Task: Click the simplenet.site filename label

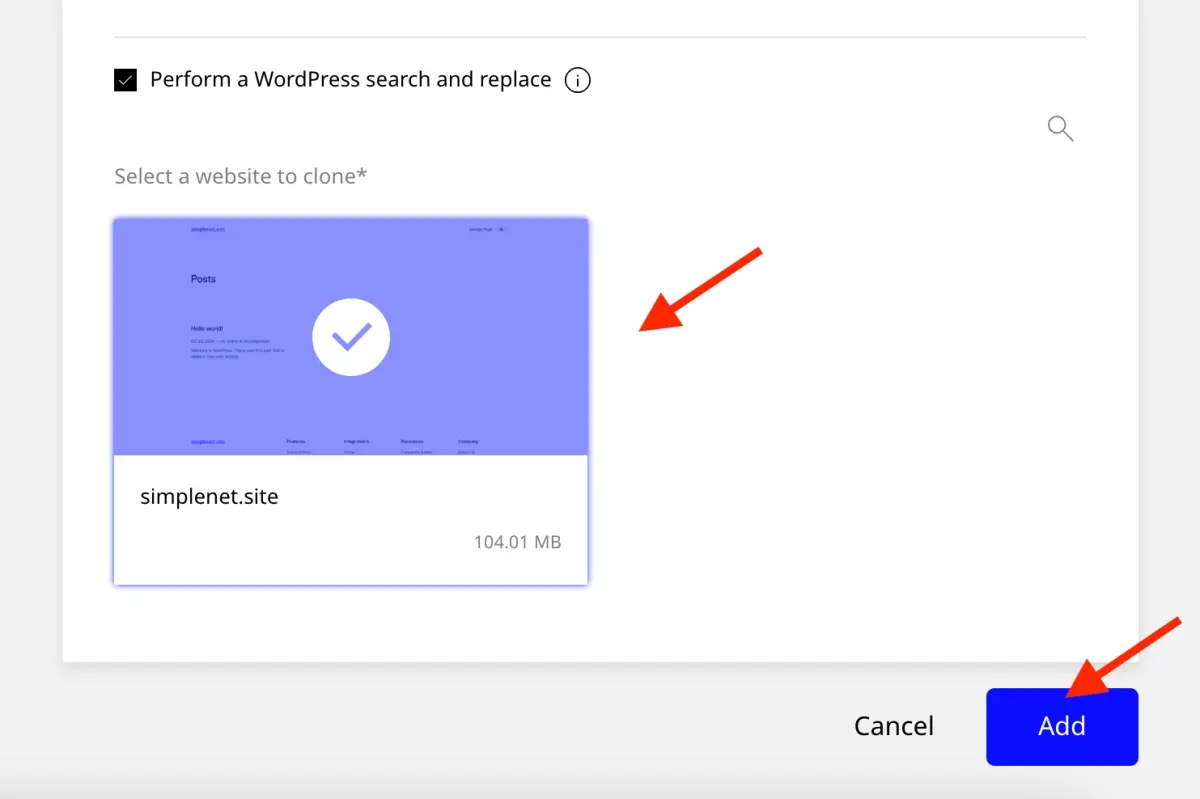Action: pyautogui.click(x=209, y=496)
